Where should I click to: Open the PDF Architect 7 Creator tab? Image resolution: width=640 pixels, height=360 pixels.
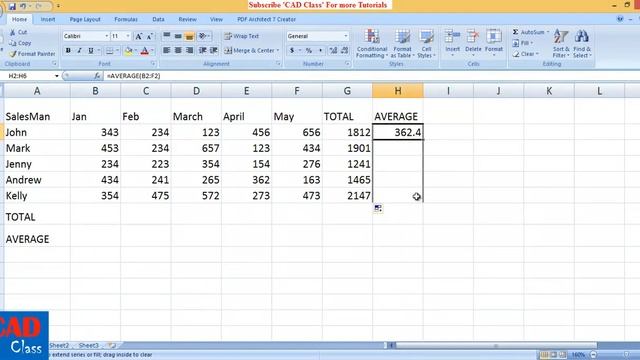267,19
